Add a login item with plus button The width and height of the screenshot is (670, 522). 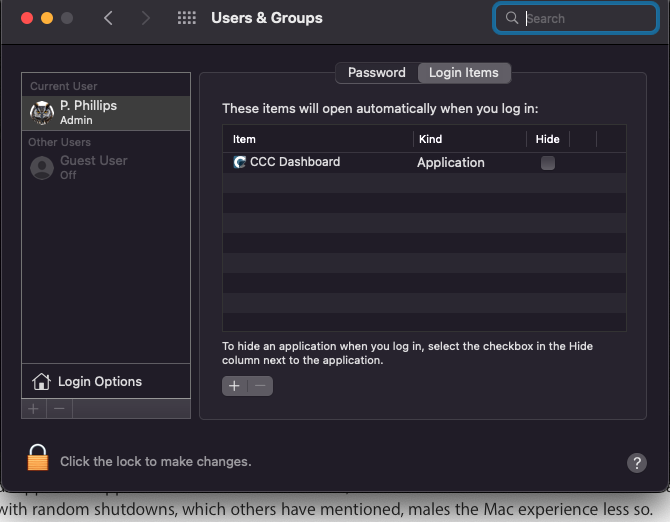click(234, 386)
